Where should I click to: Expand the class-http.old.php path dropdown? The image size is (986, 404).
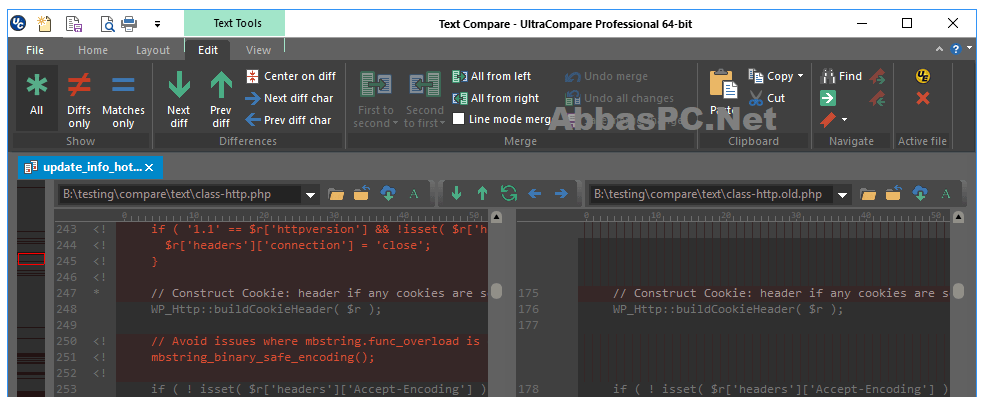click(843, 195)
